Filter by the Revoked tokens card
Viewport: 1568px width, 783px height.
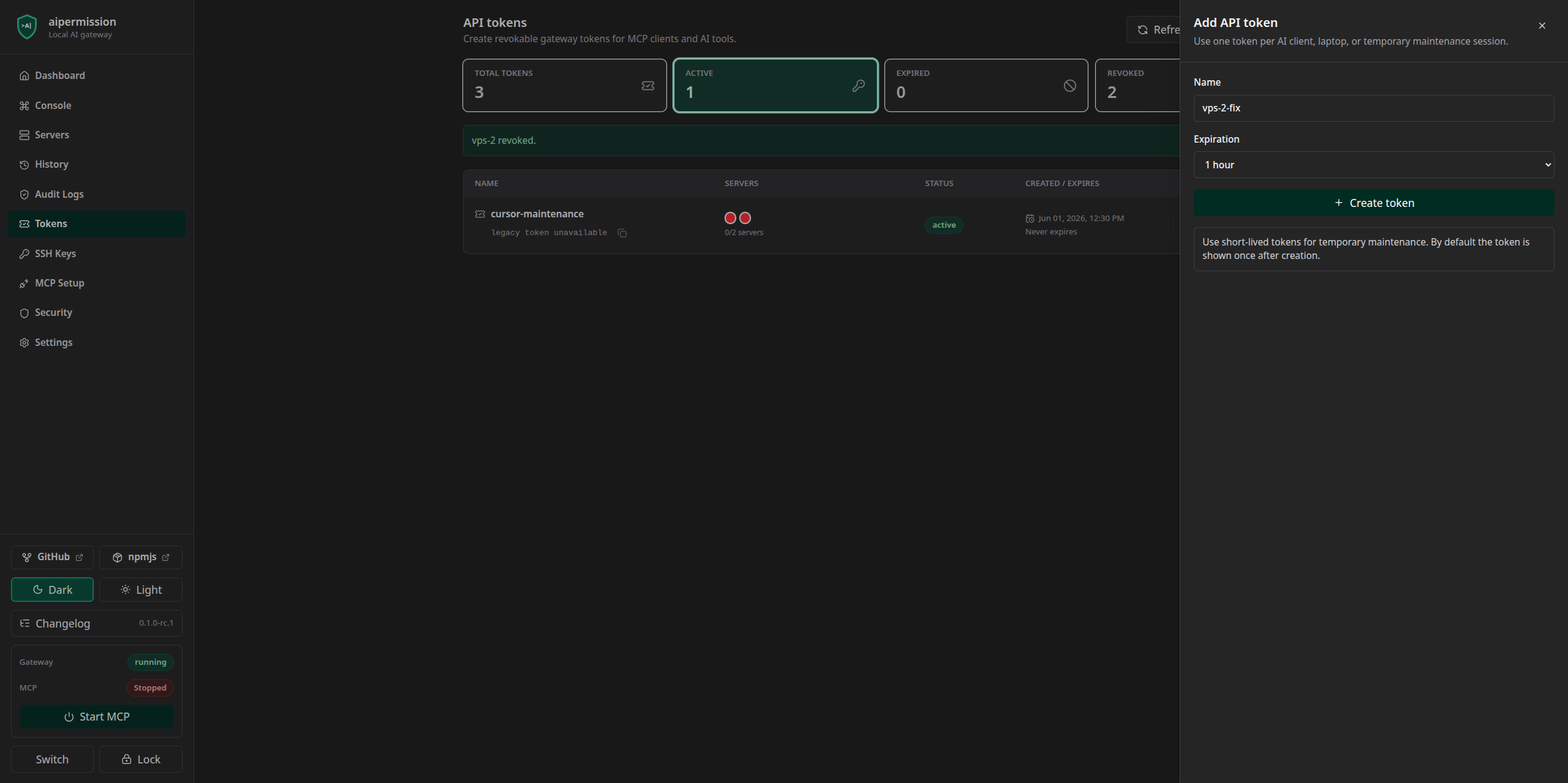[x=1137, y=85]
